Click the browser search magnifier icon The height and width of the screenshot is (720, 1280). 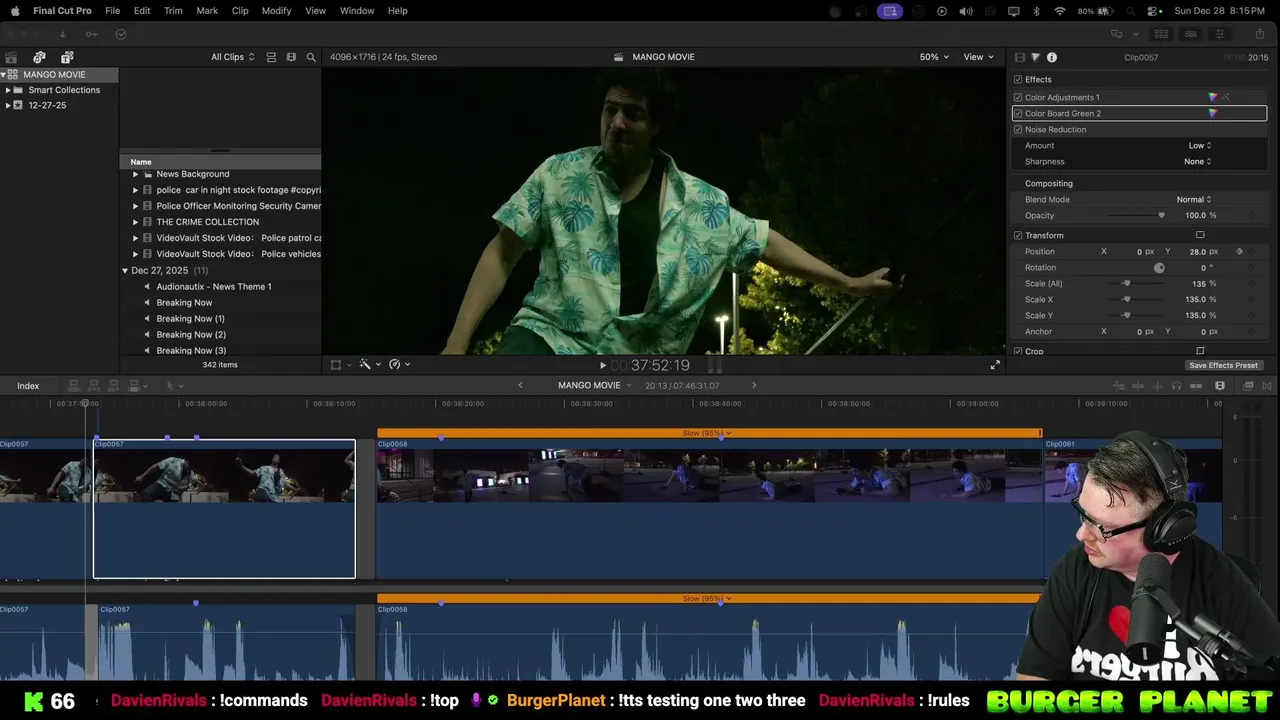(x=311, y=57)
